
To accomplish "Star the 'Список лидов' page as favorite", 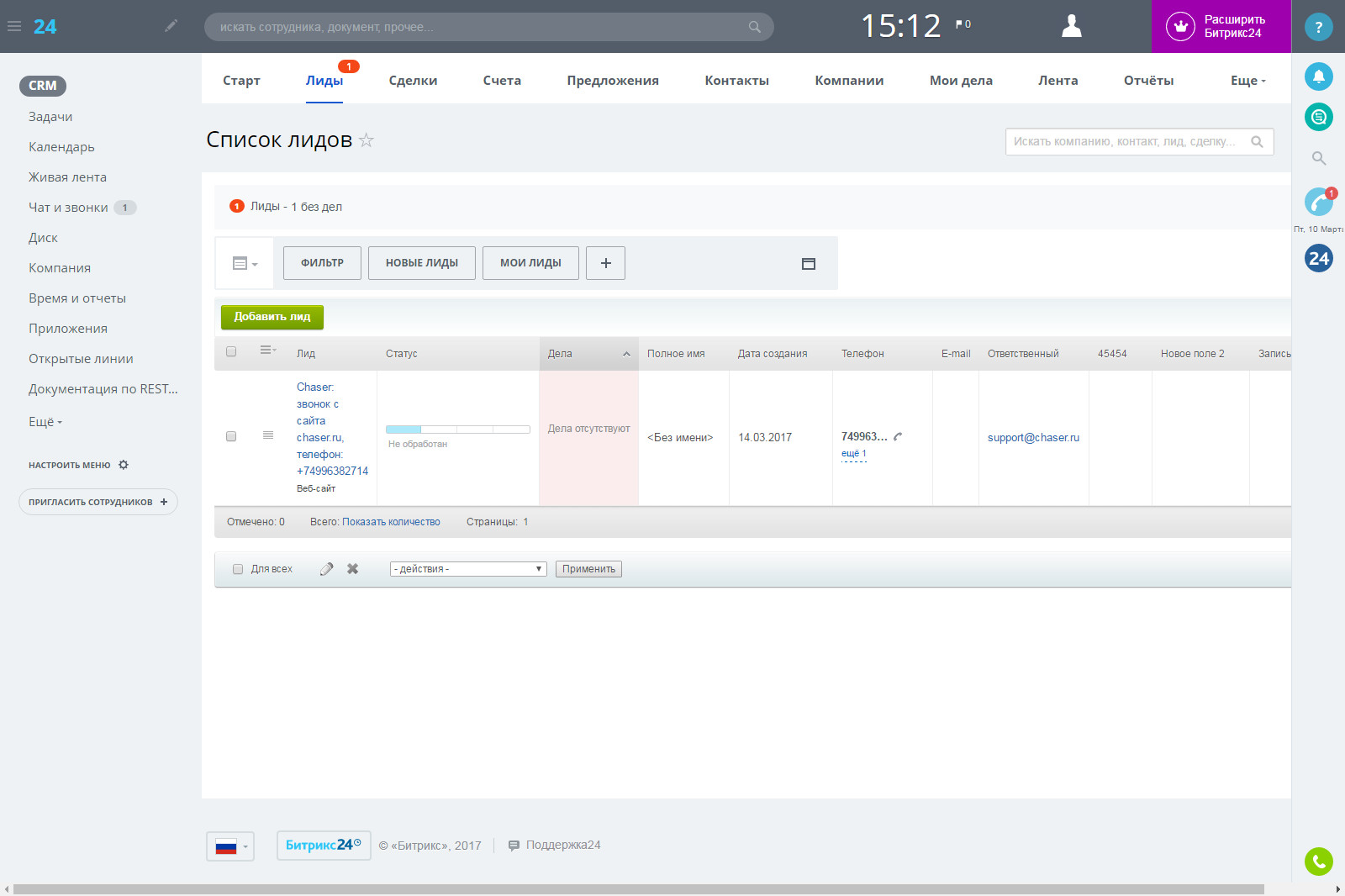I will pyautogui.click(x=367, y=140).
